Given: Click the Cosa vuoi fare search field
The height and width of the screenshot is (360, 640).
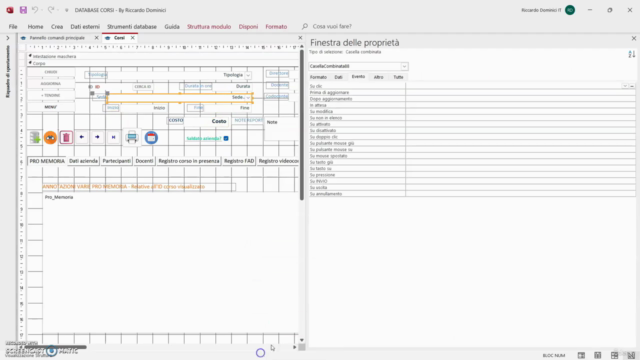Looking at the screenshot, I should (x=332, y=27).
